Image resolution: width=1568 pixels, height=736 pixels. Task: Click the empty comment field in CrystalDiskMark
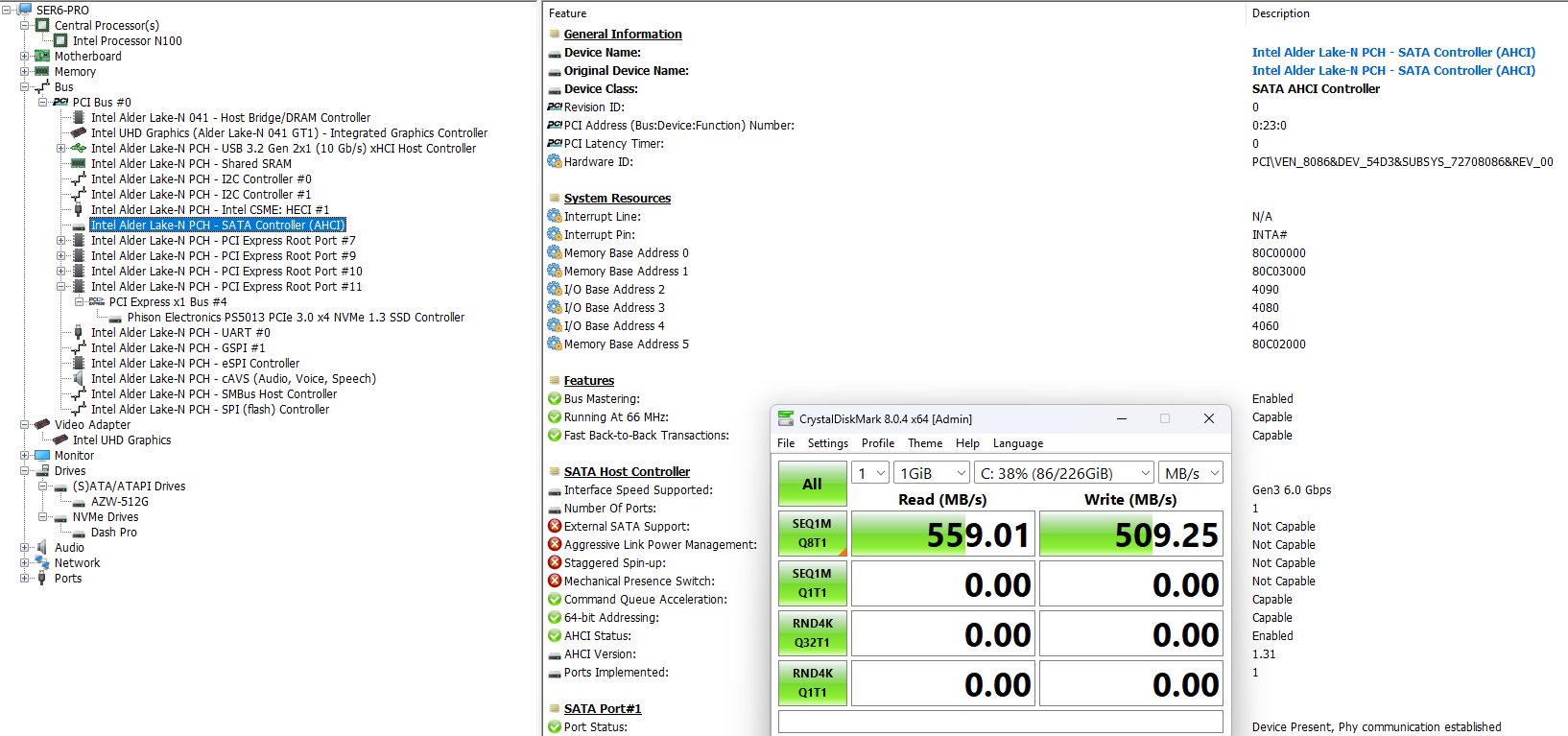(1001, 722)
